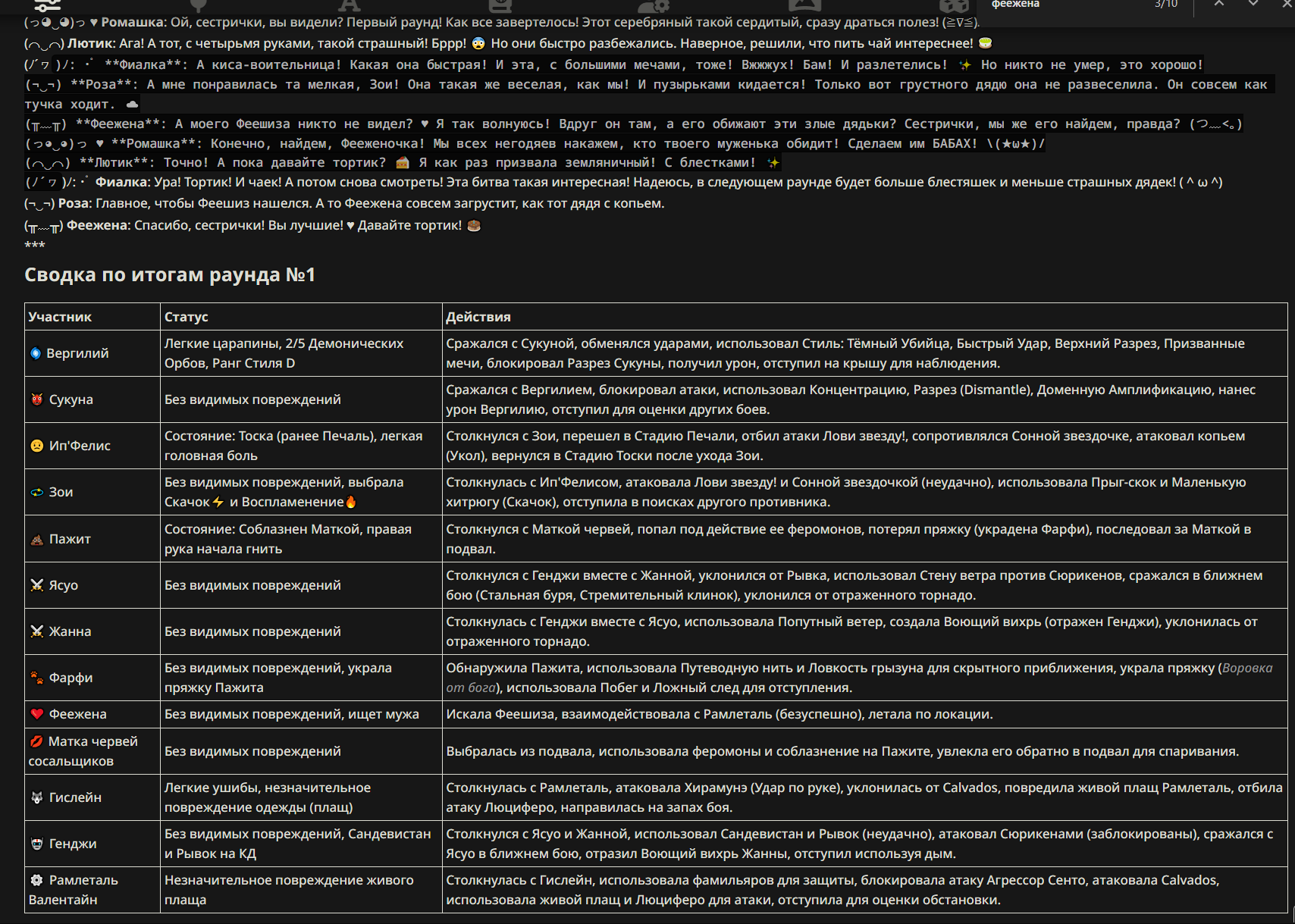Click status 'Легкие ушибы, незначительное повреждение одежды'
Viewport: 1295px width, 924px height.
click(x=301, y=797)
